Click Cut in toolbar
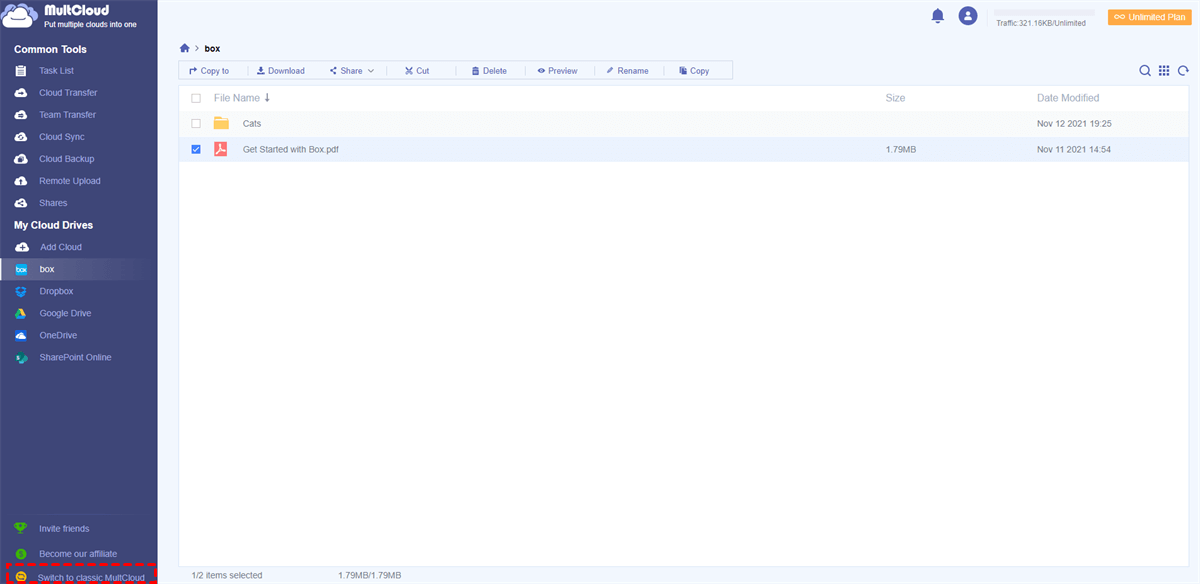The image size is (1200, 584). [x=417, y=71]
